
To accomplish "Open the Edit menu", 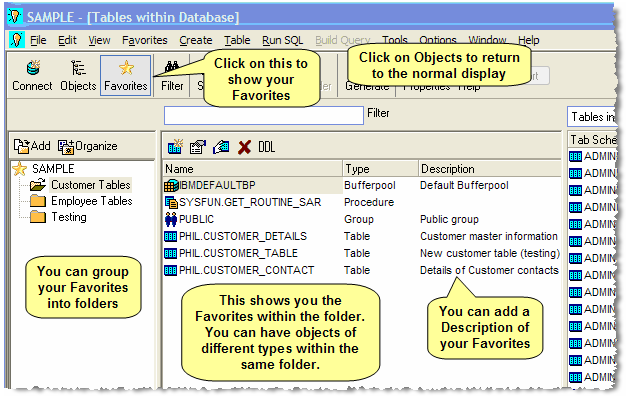I will tap(67, 40).
